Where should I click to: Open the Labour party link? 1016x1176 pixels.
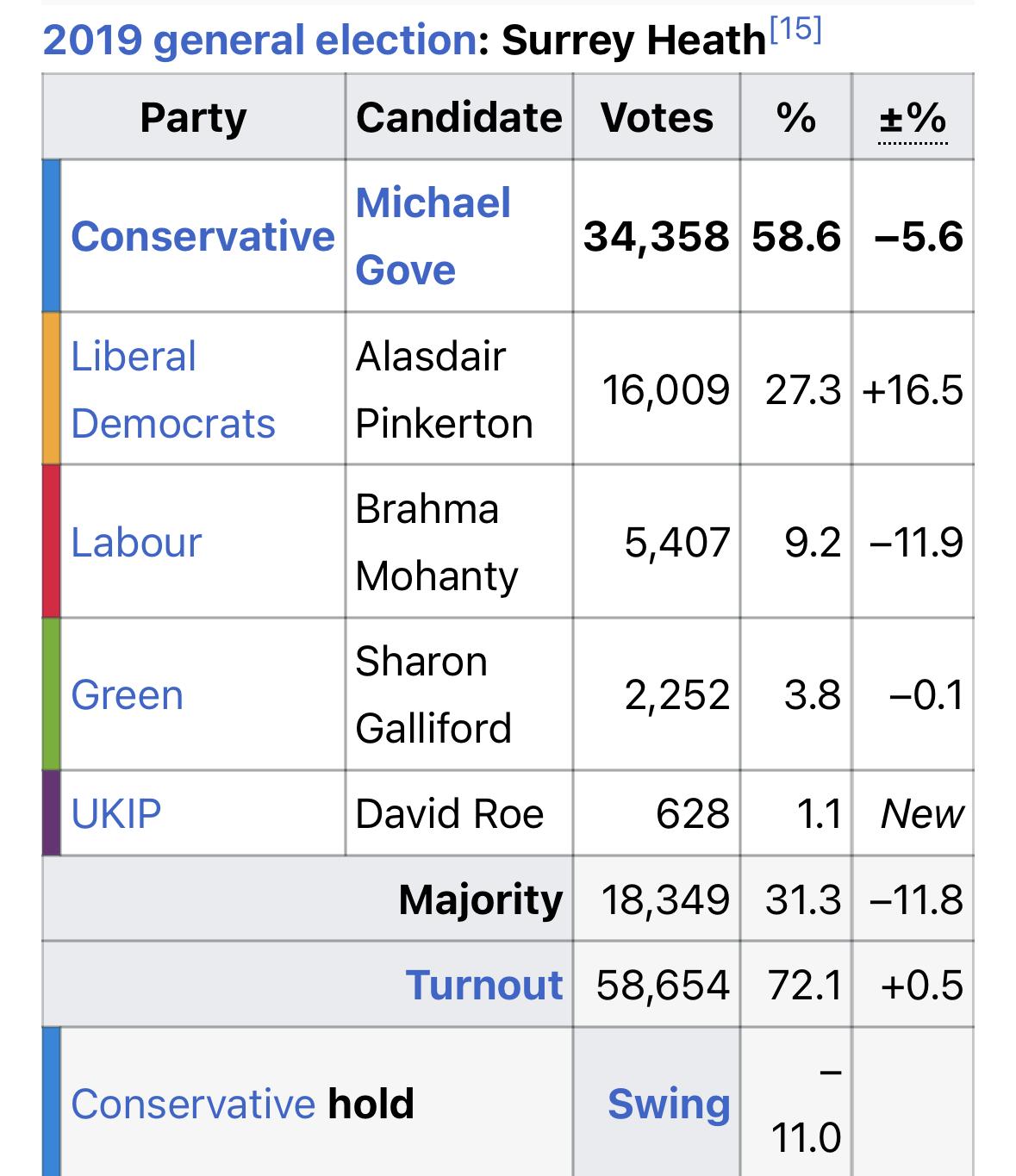click(x=136, y=543)
